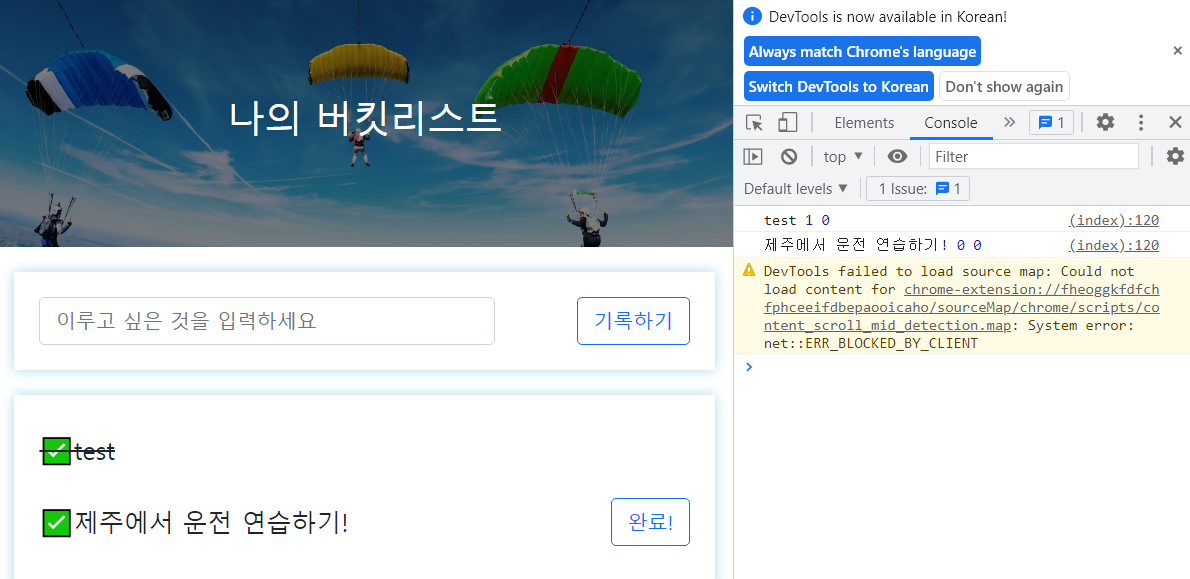Select the inspect element picker icon
The width and height of the screenshot is (1190, 579).
pos(754,123)
